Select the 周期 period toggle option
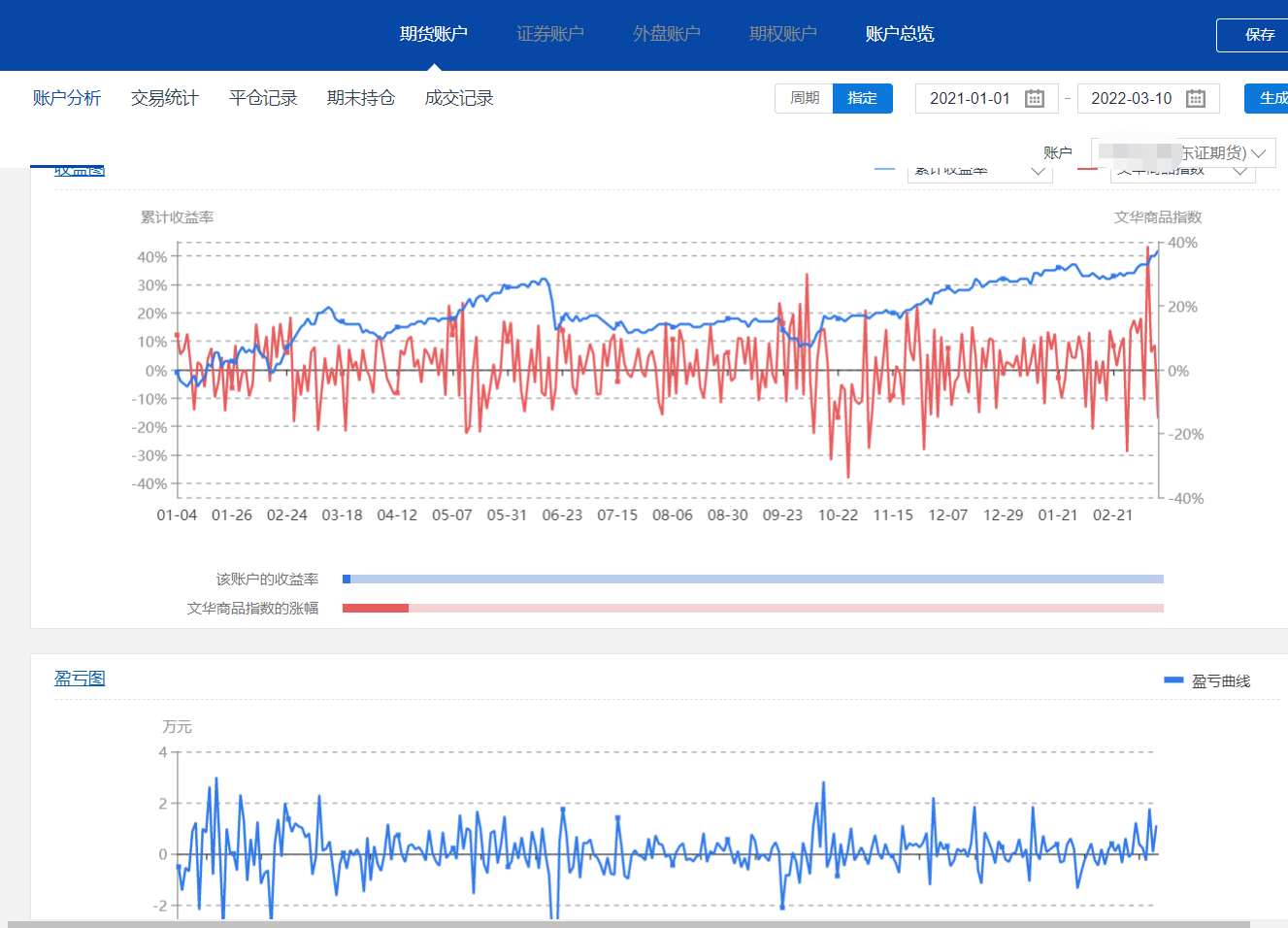Image resolution: width=1288 pixels, height=928 pixels. (x=804, y=98)
